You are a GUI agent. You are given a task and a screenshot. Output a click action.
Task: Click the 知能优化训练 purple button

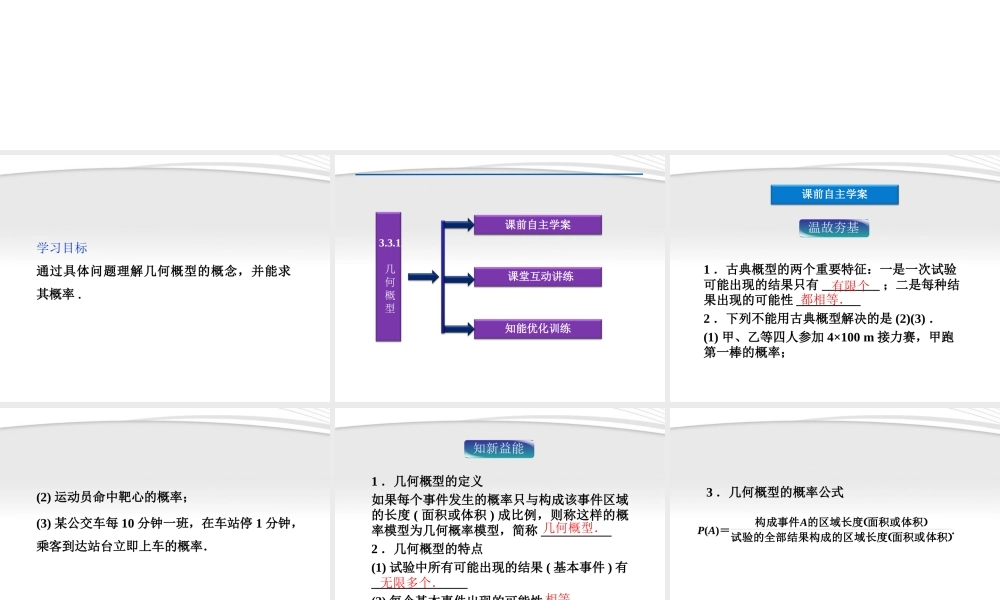(x=538, y=329)
